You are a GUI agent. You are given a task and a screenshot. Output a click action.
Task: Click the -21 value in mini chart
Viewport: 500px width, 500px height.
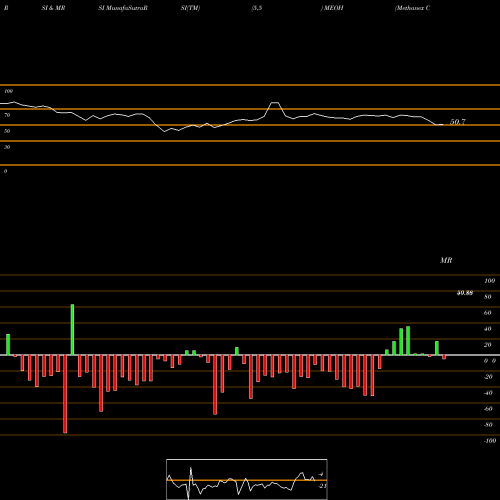tap(322, 486)
